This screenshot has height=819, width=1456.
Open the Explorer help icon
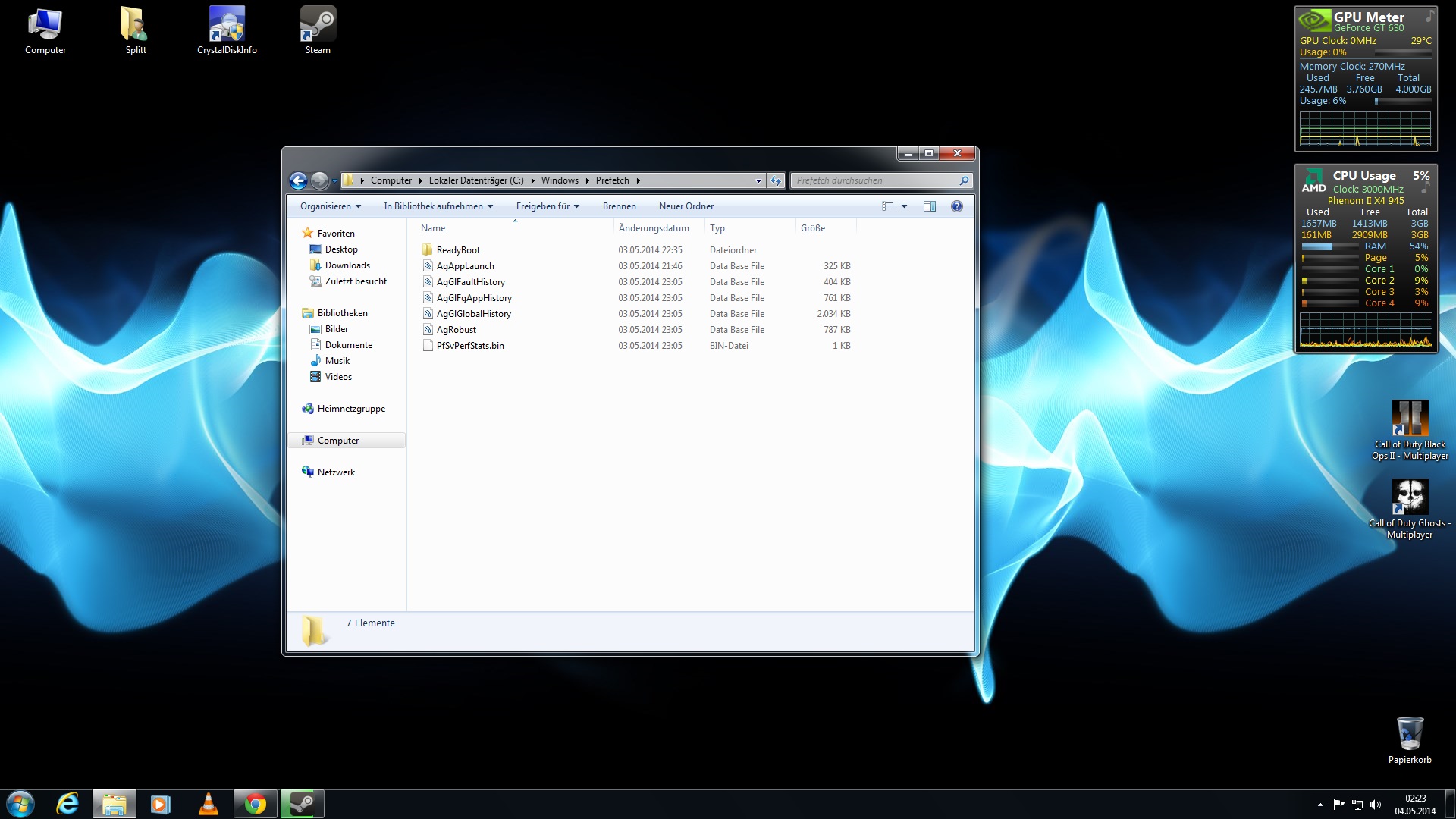(957, 206)
